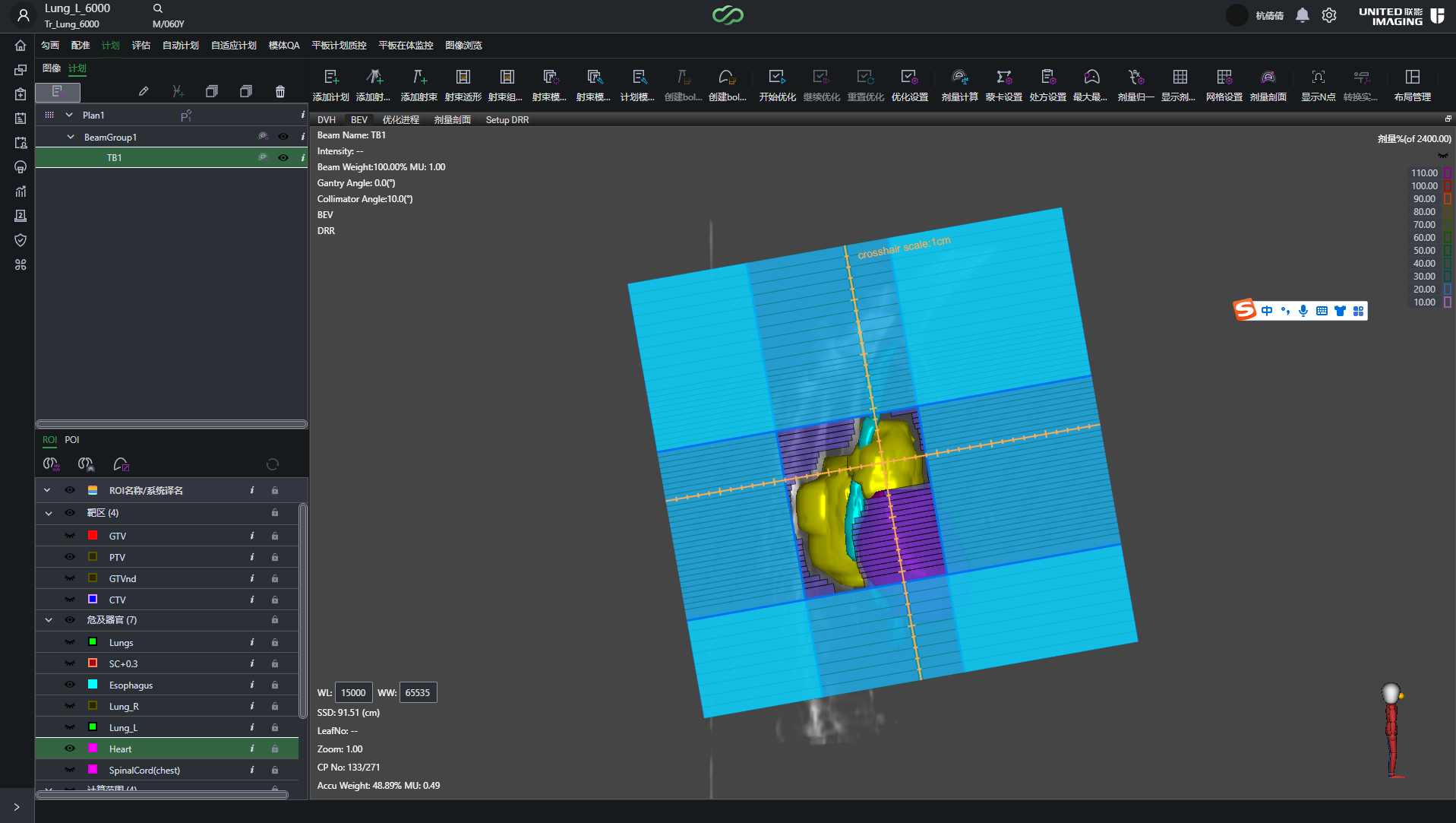The image size is (1456, 823).
Task: Click the 网格设置 grid settings icon
Action: (x=1224, y=77)
